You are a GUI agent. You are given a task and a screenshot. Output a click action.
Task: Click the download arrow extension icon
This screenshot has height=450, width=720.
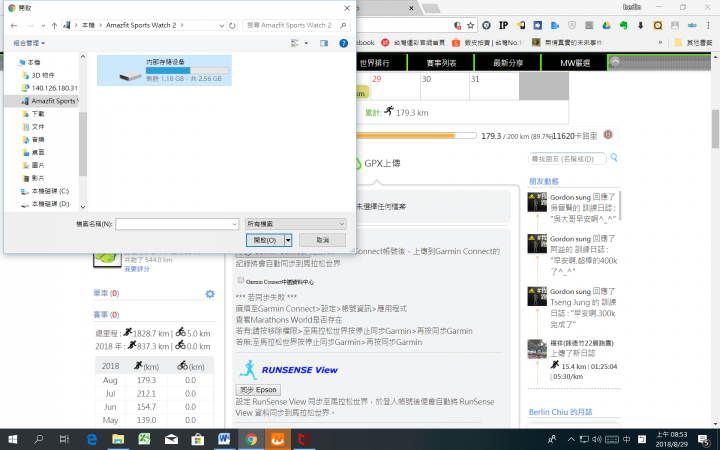click(641, 26)
